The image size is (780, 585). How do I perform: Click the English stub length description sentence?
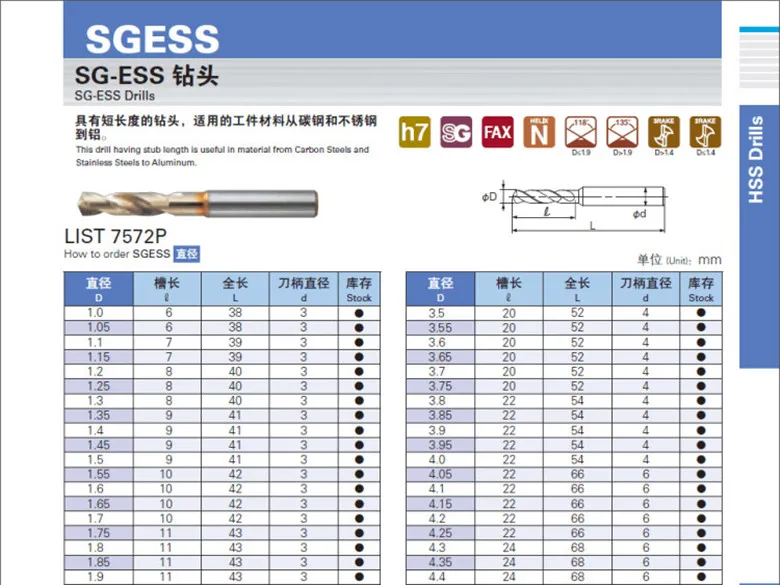click(222, 156)
